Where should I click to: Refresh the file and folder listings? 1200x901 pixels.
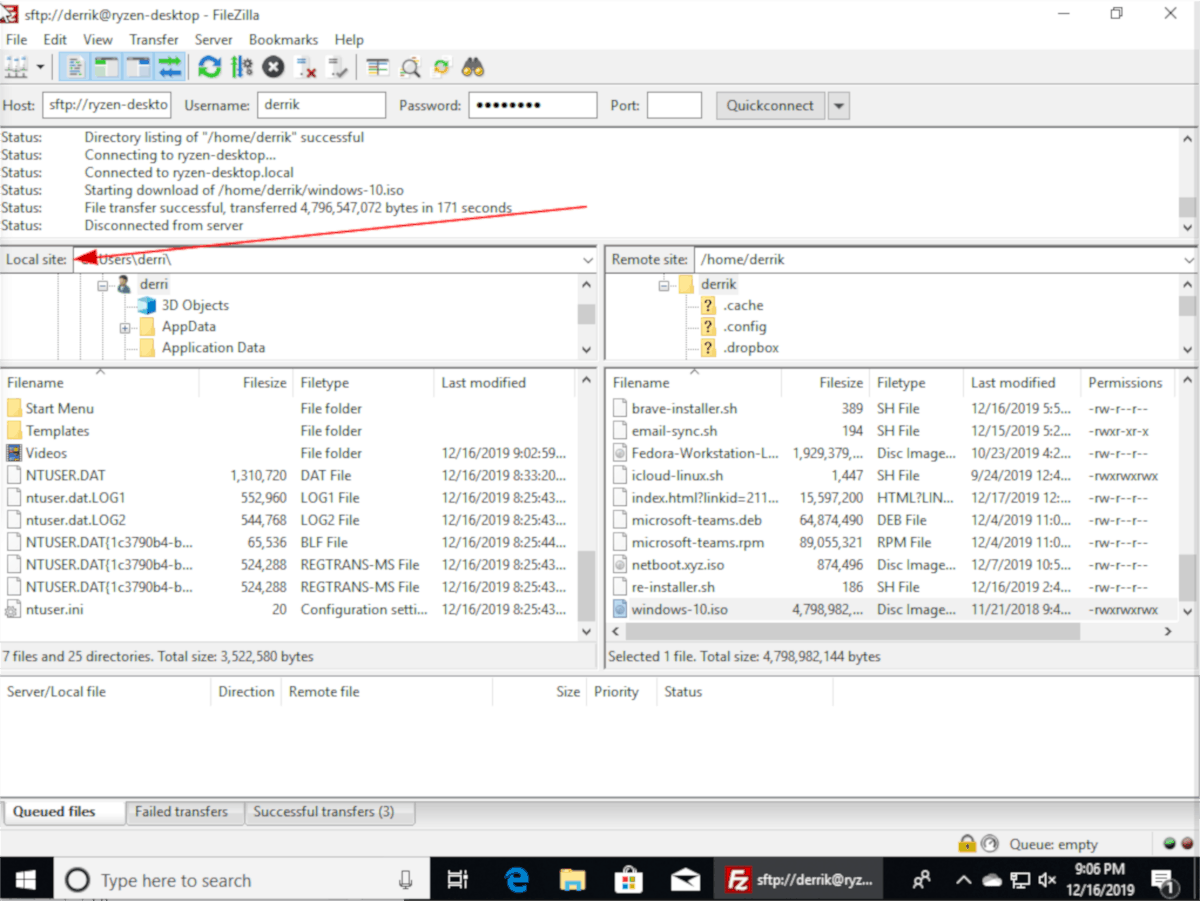click(208, 67)
